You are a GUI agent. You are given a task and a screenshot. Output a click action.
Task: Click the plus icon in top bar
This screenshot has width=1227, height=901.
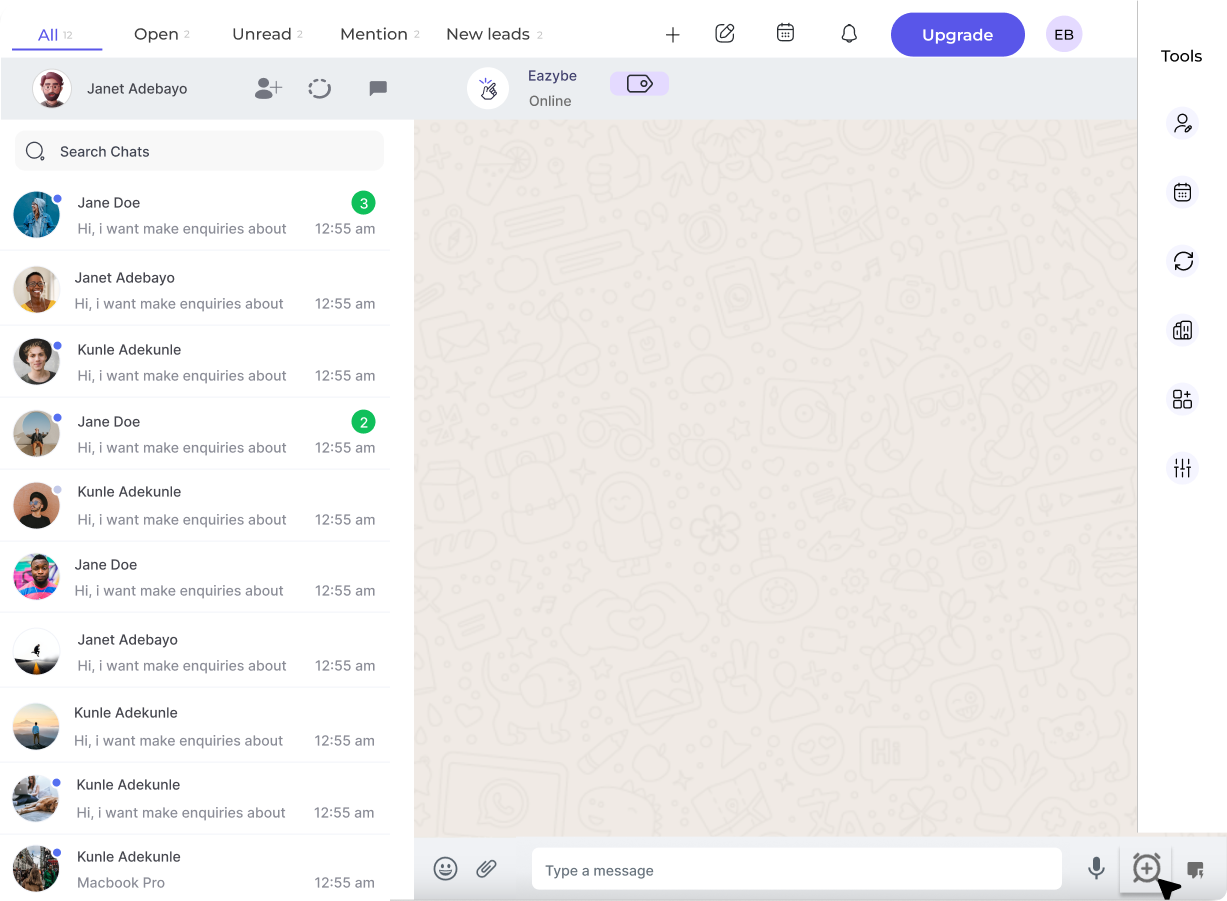pyautogui.click(x=673, y=35)
